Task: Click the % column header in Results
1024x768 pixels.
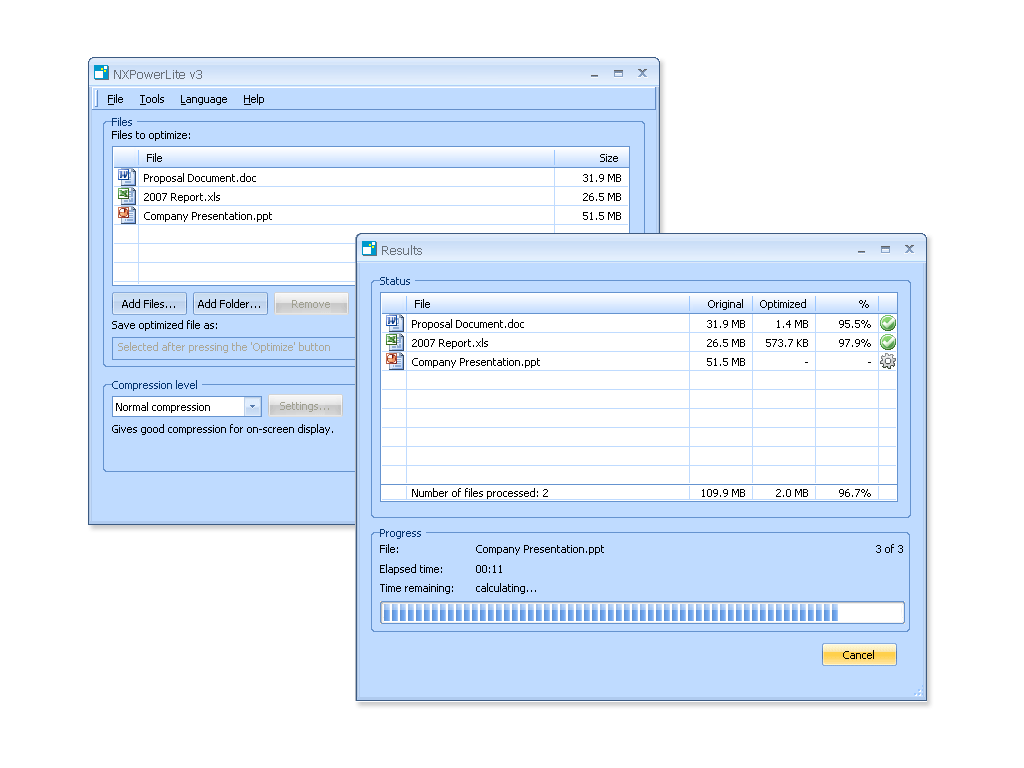Action: [847, 304]
